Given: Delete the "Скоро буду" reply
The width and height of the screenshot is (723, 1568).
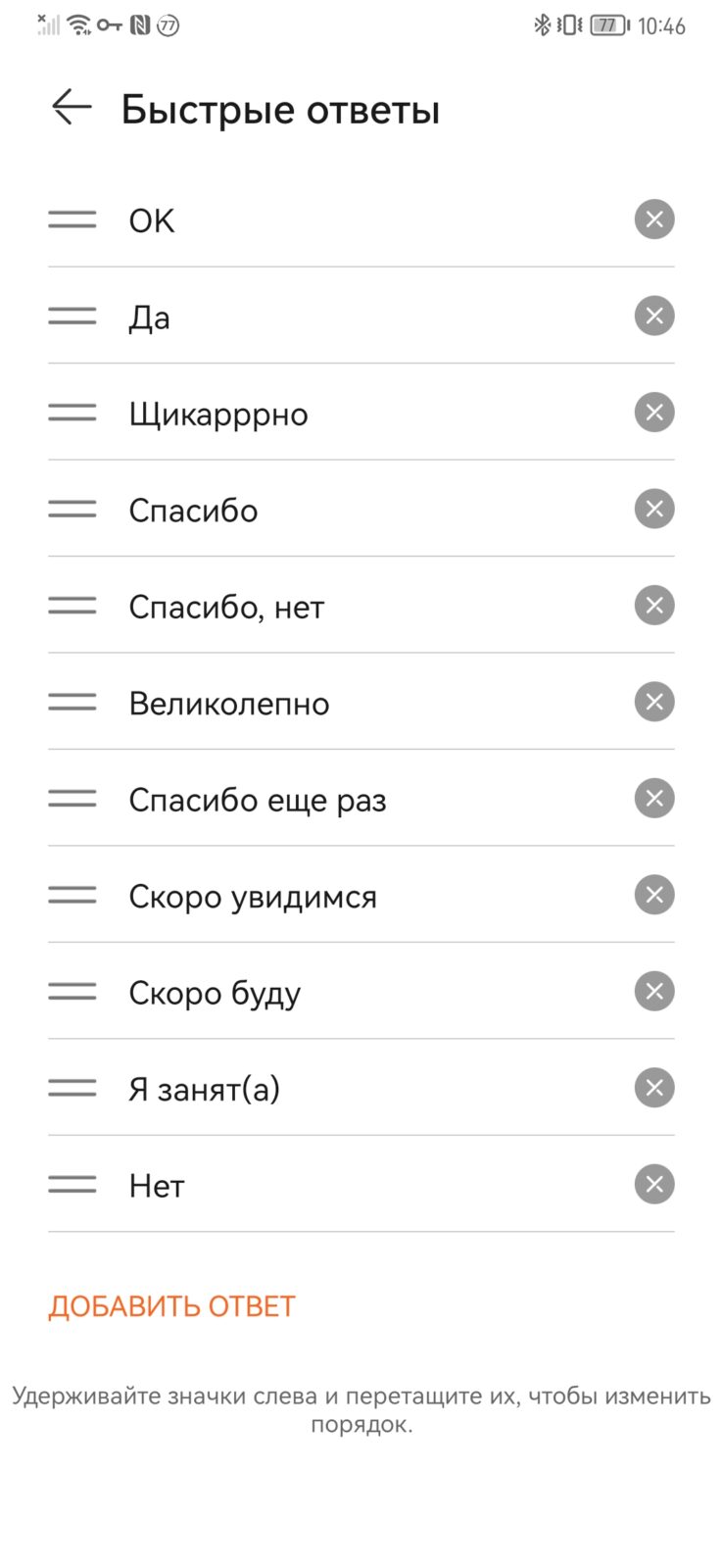Looking at the screenshot, I should [654, 991].
